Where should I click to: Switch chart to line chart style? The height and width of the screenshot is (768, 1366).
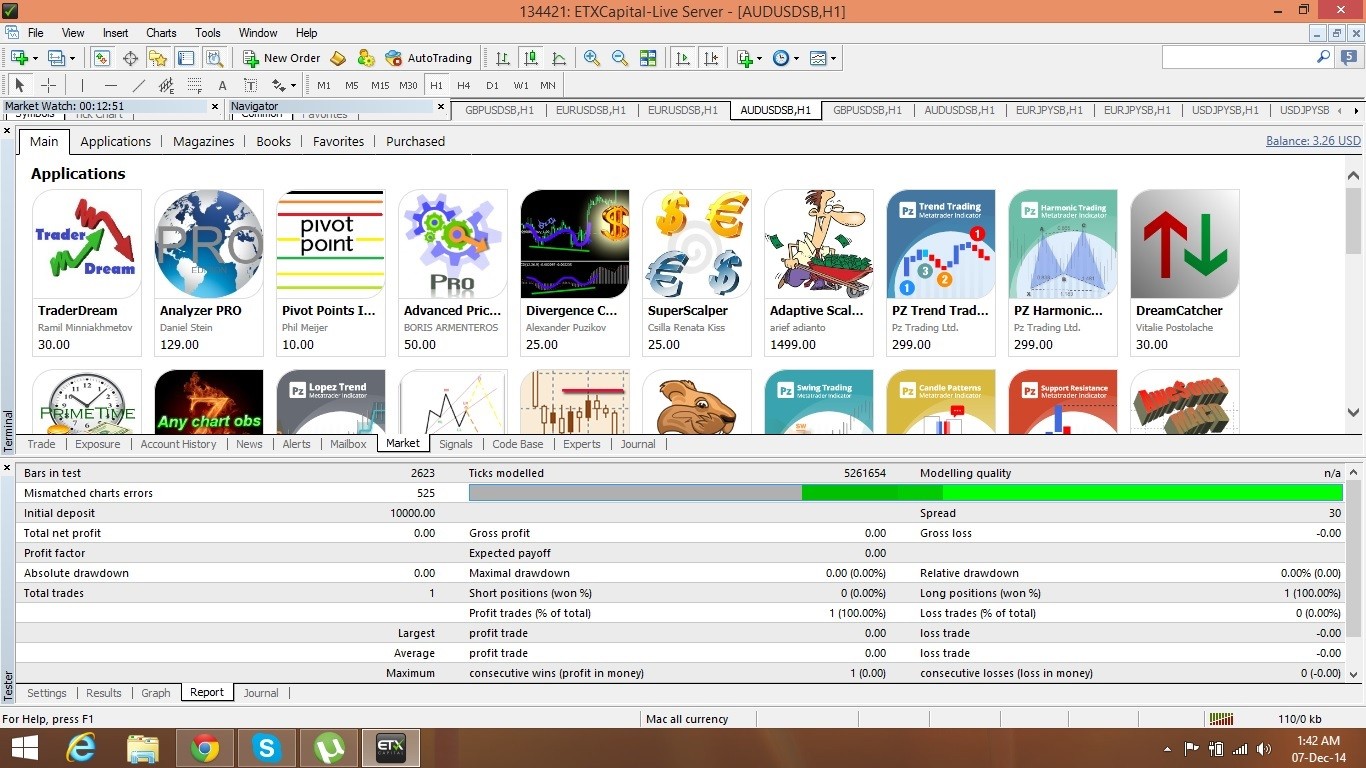[559, 58]
